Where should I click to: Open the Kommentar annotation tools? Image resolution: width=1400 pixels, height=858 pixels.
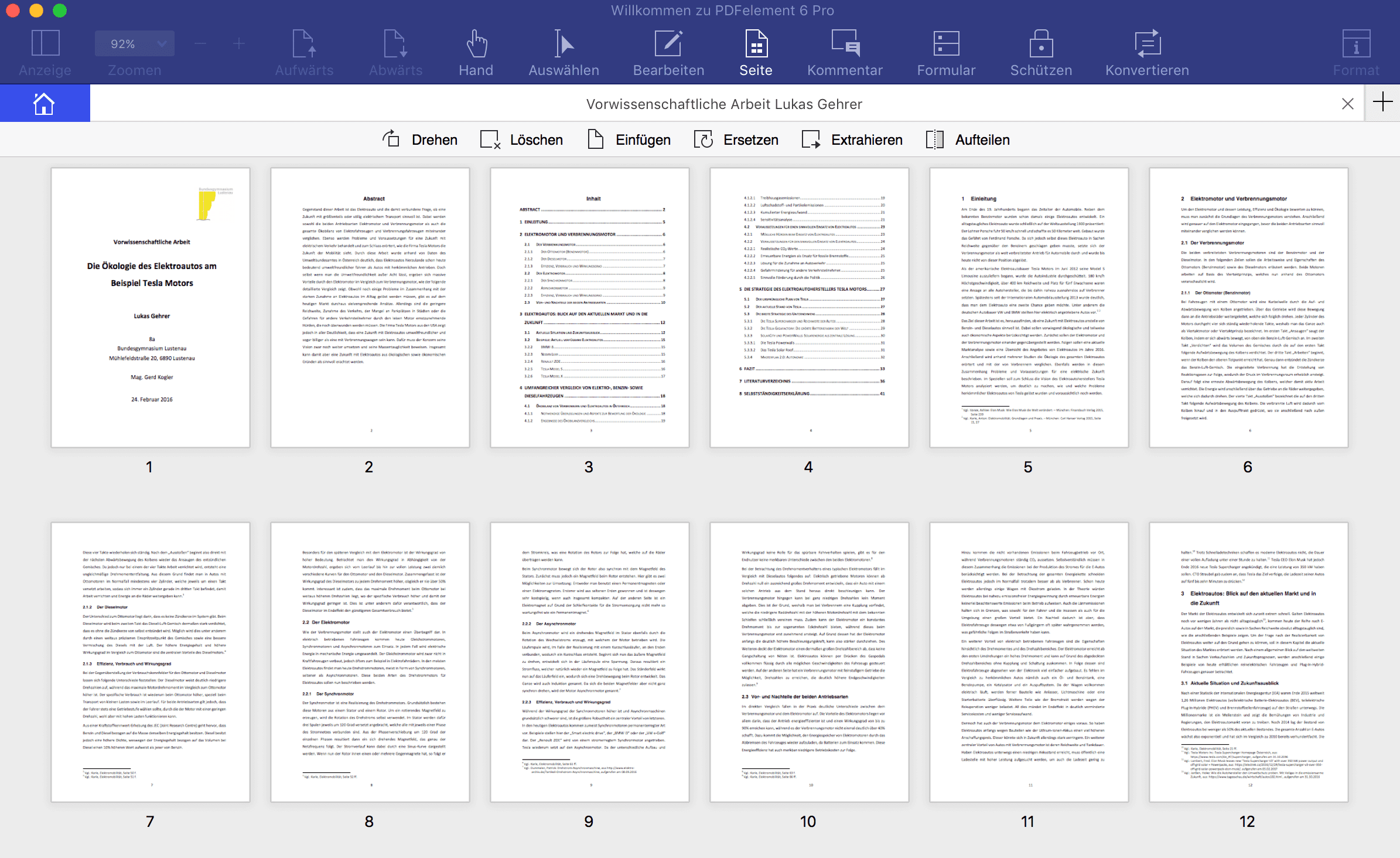pyautogui.click(x=845, y=53)
